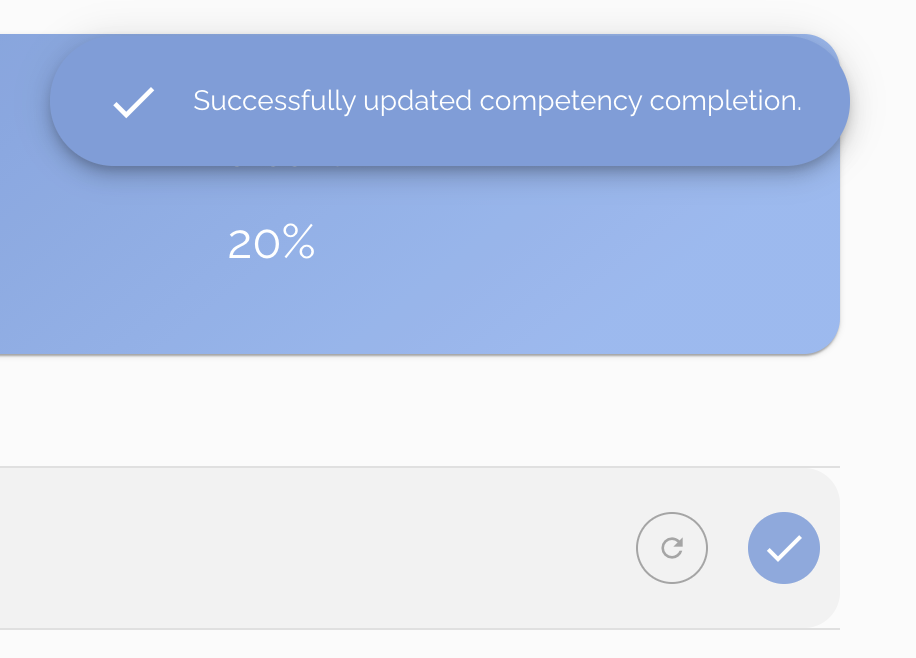The height and width of the screenshot is (658, 916).
Task: Click the gray competency row container
Action: click(x=300, y=548)
